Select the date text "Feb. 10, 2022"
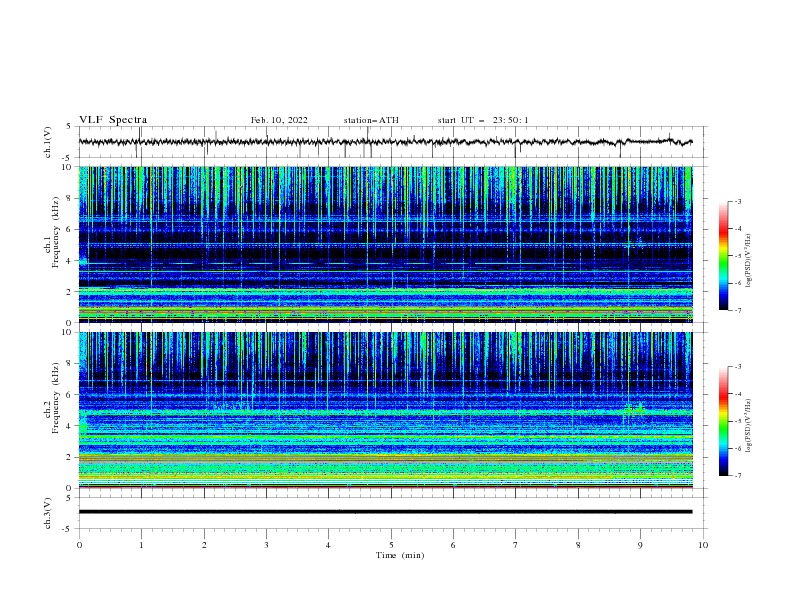The width and height of the screenshot is (792, 612). [x=279, y=120]
